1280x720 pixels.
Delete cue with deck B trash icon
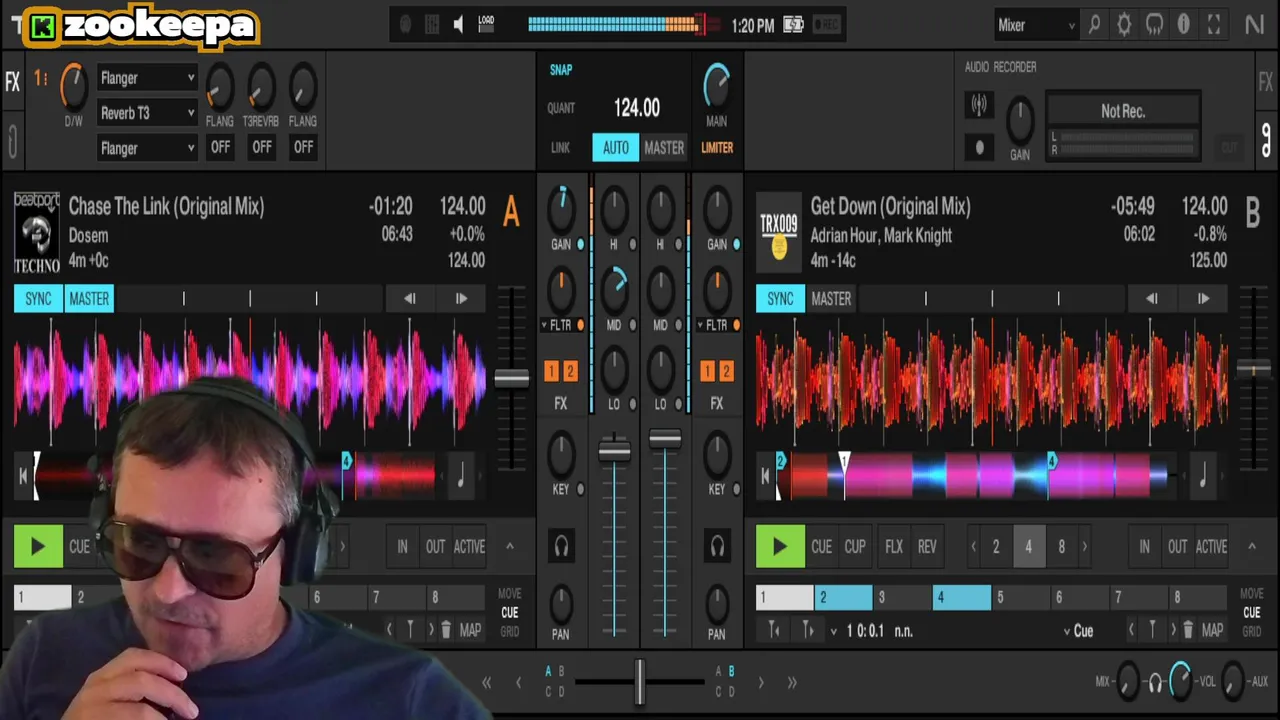pyautogui.click(x=1188, y=630)
